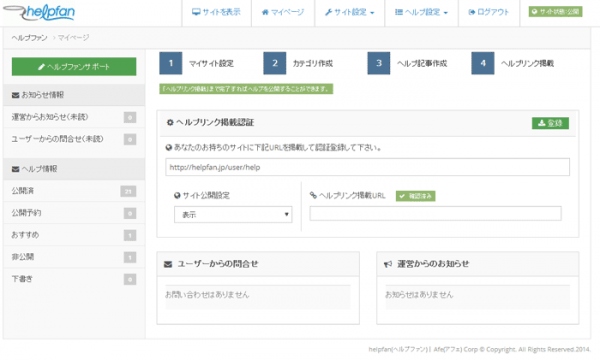
Task: Open サイトを表示 in the top navigation
Action: [x=216, y=12]
